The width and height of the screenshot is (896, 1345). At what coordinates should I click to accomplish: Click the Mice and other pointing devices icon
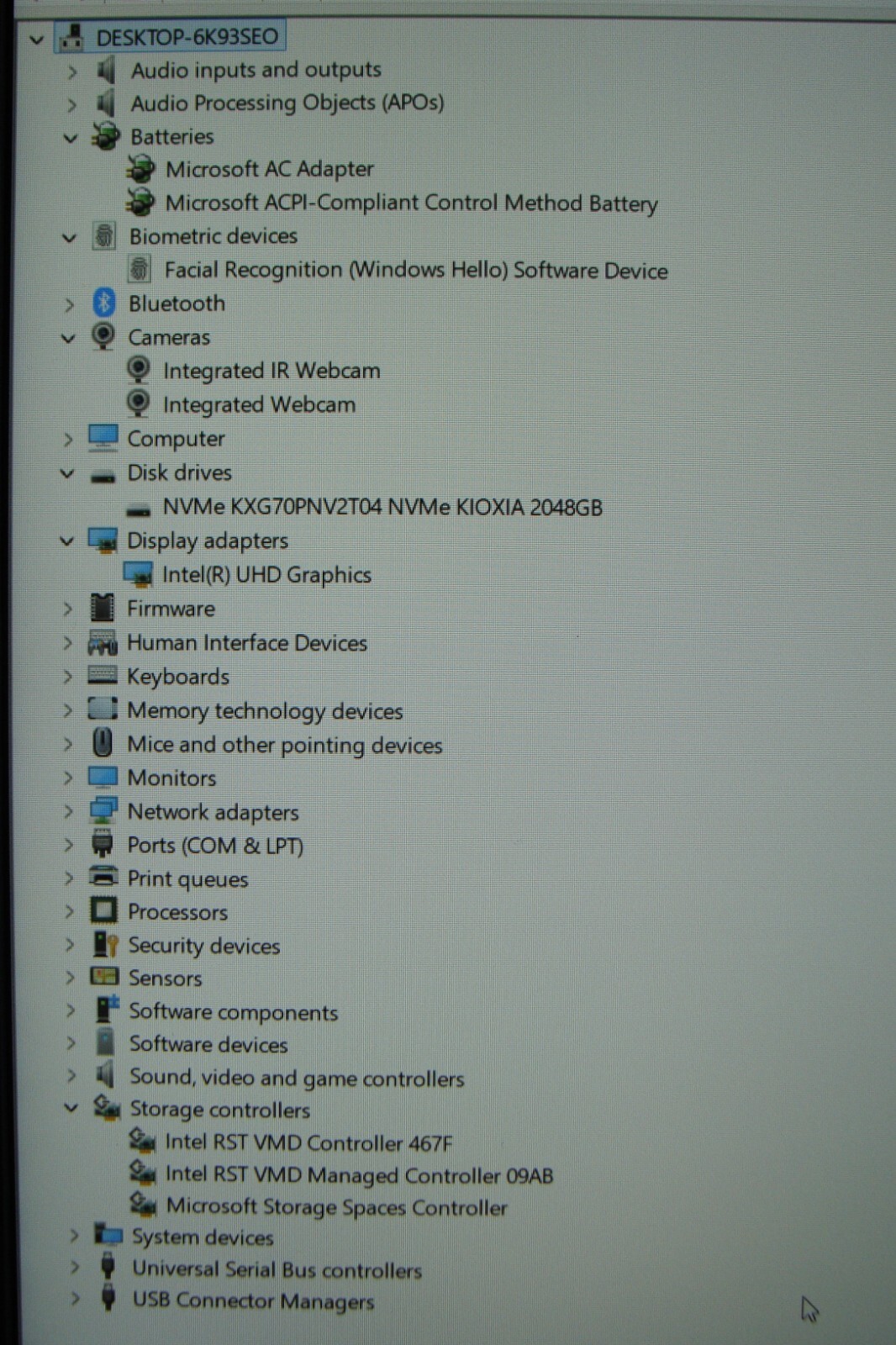point(102,743)
